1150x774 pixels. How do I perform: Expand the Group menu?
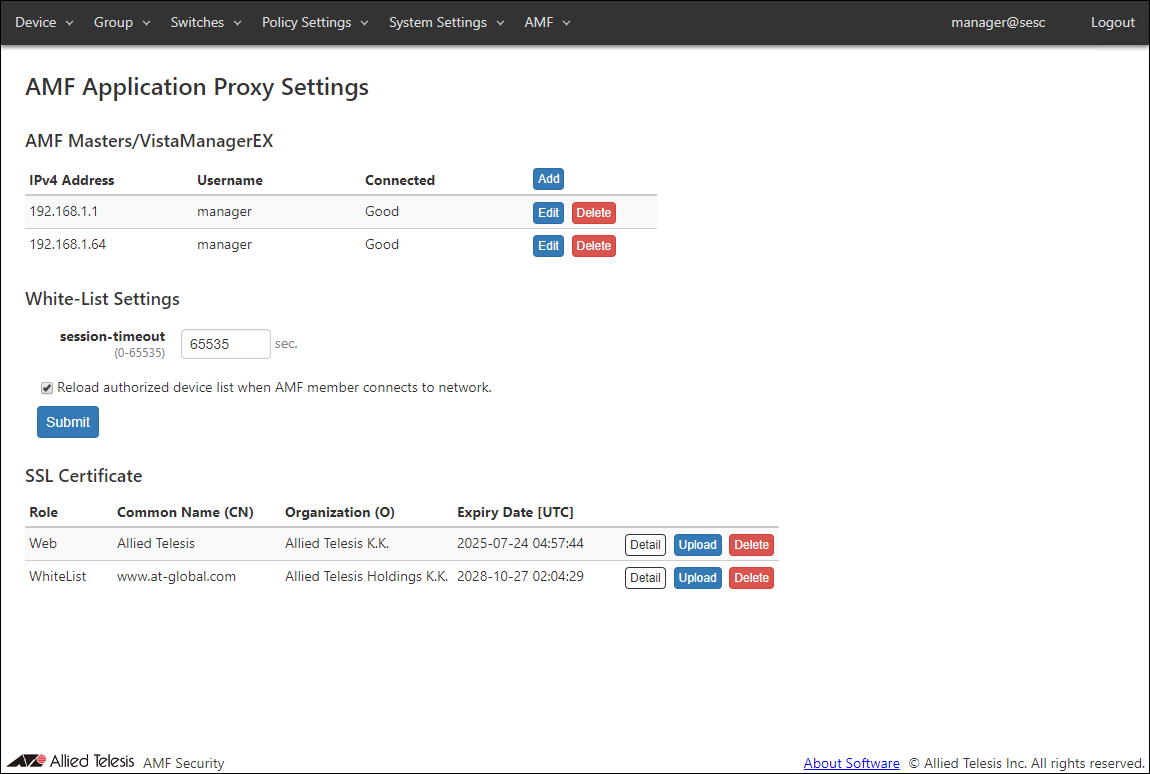point(121,22)
